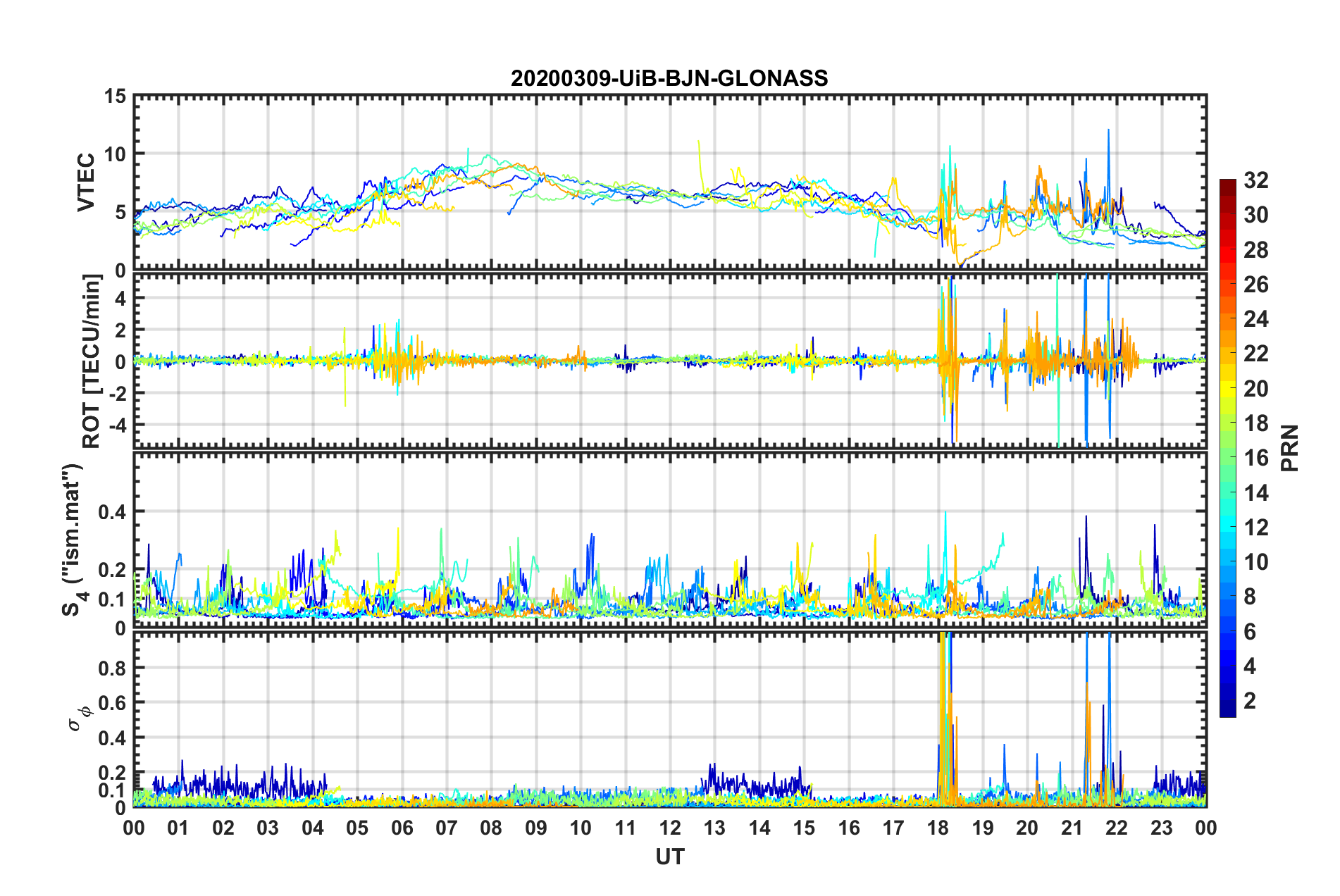Click colorbar tick label 12
The height and width of the screenshot is (896, 1340).
[1255, 527]
